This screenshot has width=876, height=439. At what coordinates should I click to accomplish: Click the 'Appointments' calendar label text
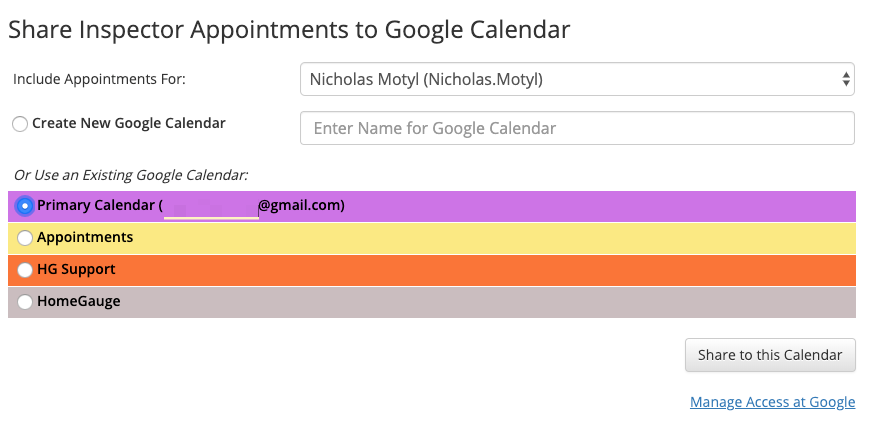[x=85, y=238]
